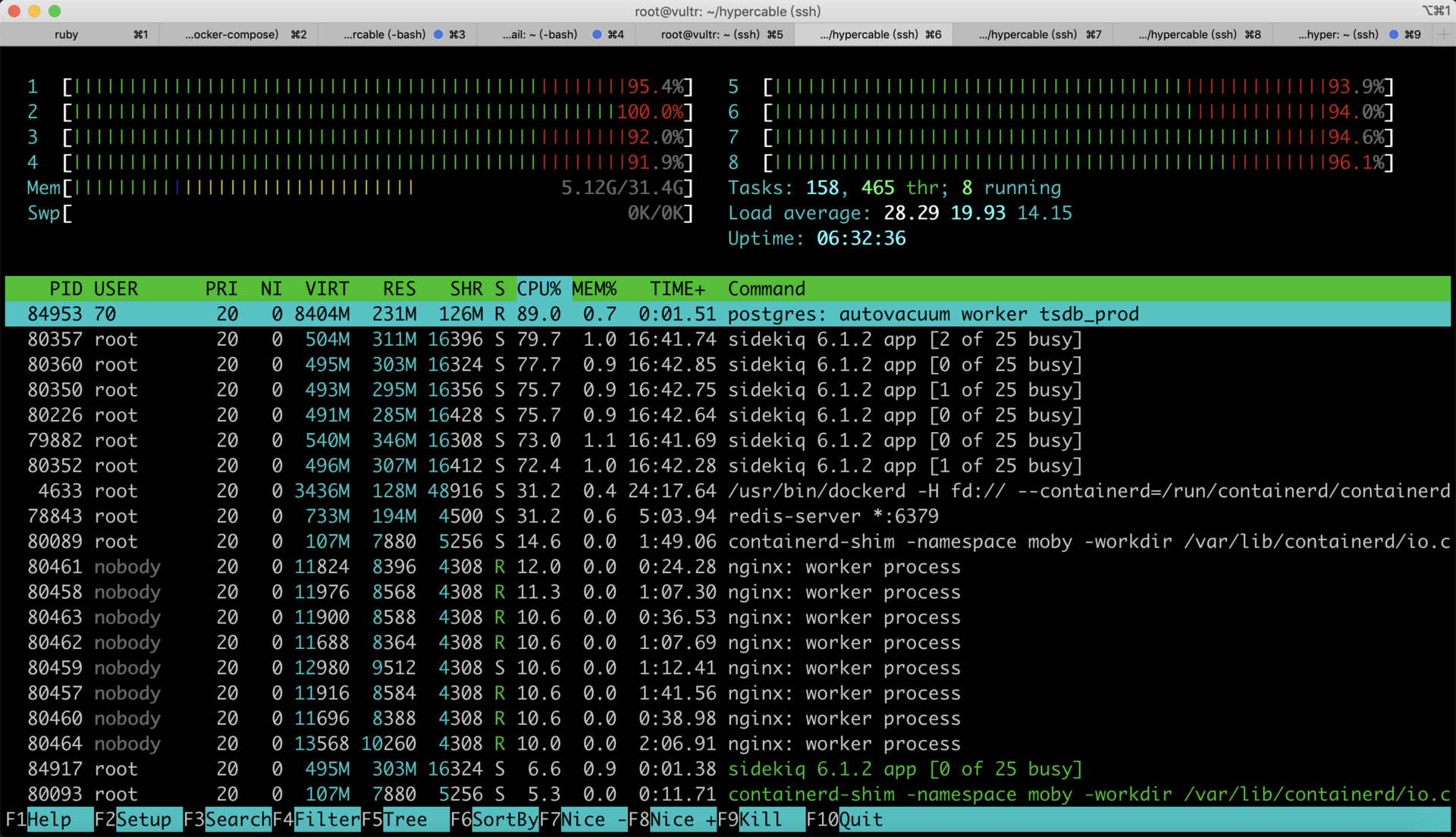
Task: Select sidekiq process with PID 80352
Action: coord(728,466)
